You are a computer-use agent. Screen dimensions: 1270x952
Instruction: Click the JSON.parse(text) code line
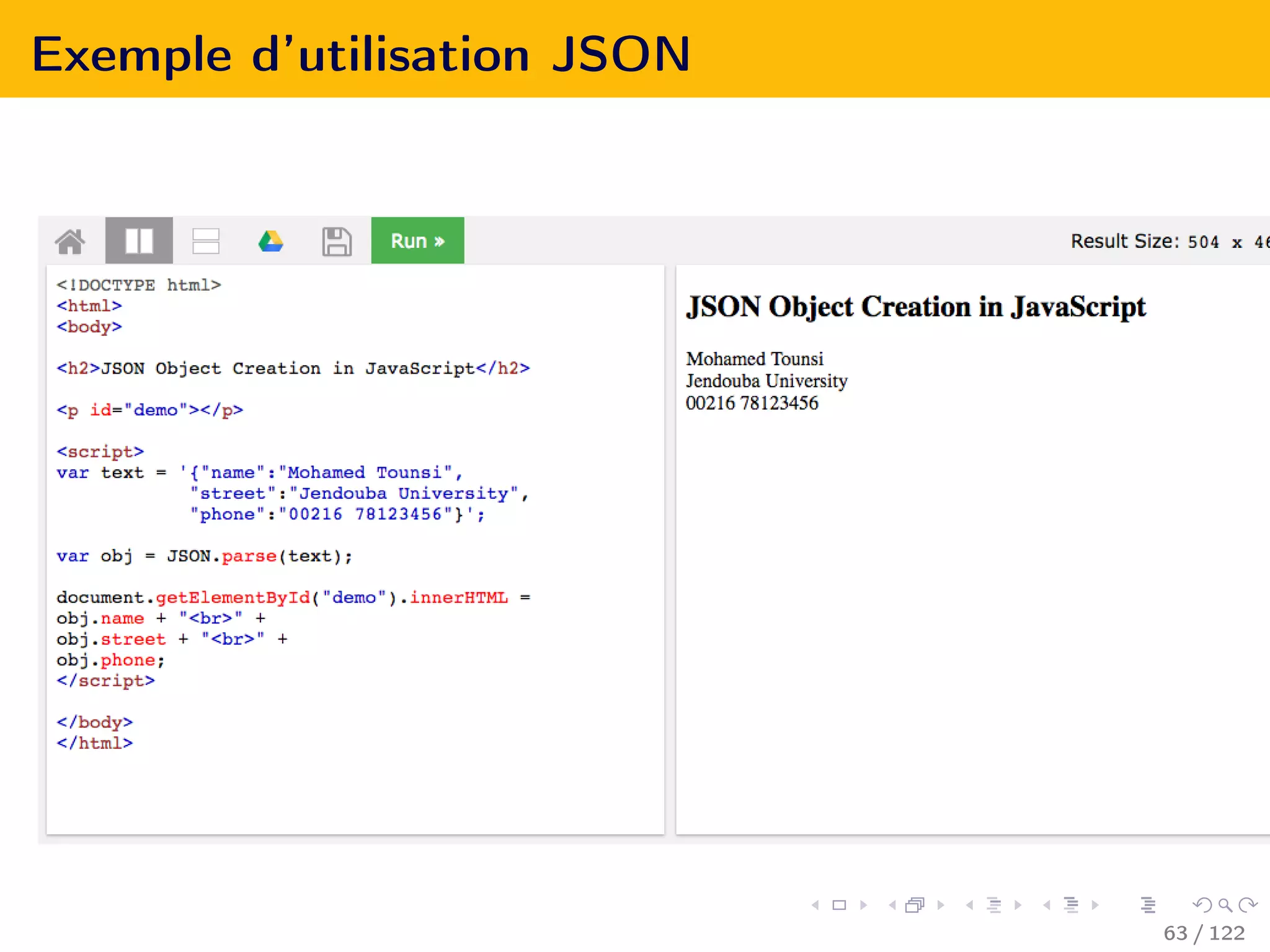(205, 556)
